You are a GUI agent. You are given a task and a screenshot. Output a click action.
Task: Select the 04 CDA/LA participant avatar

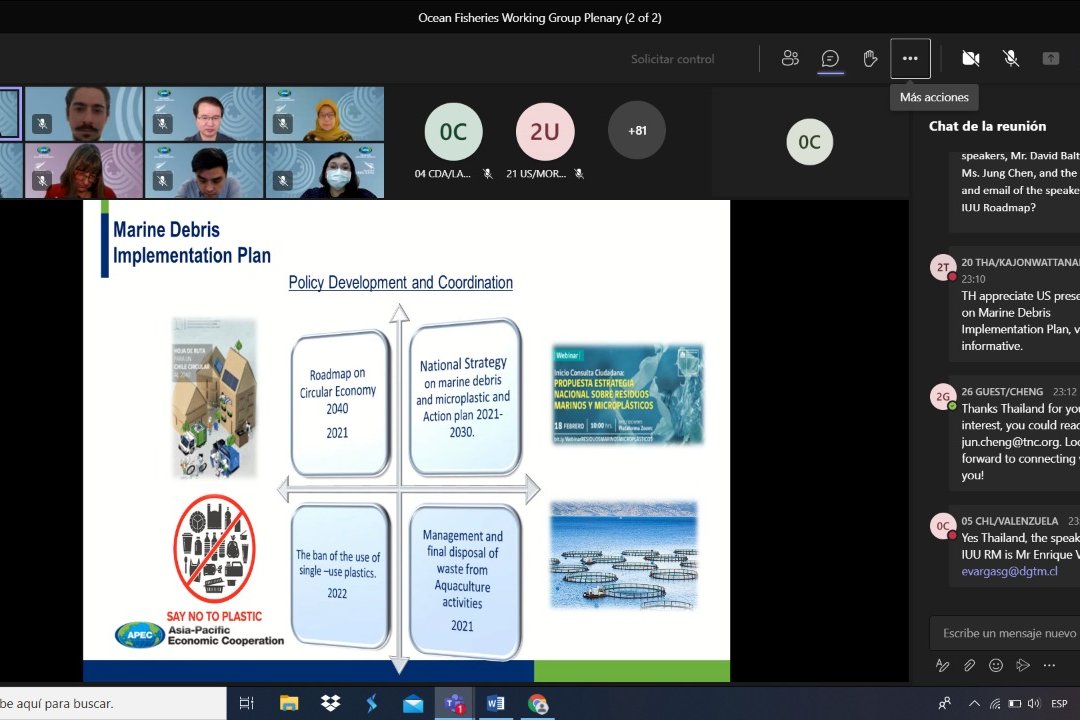point(453,132)
